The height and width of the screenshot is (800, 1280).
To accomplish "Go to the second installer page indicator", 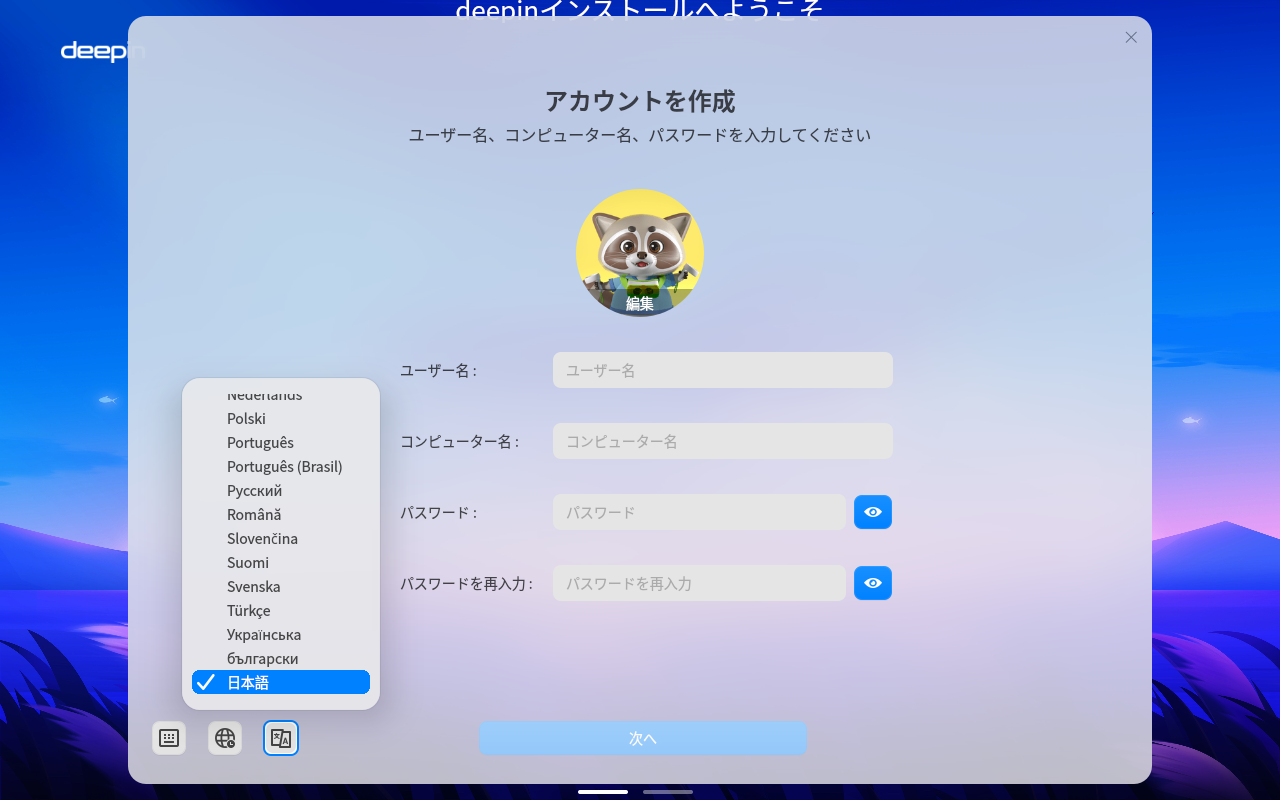I will click(x=668, y=792).
